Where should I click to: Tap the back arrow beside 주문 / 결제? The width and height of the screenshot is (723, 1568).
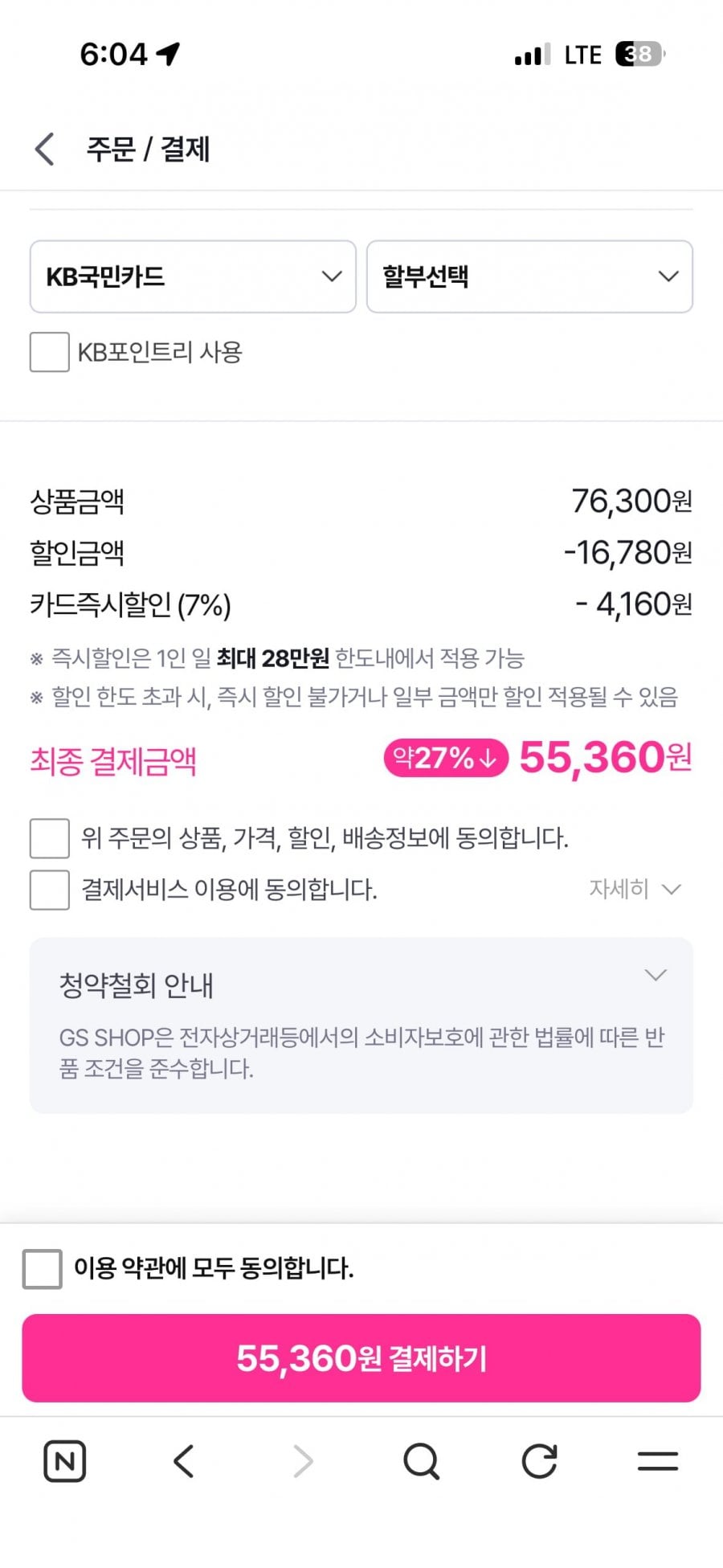pos(45,149)
